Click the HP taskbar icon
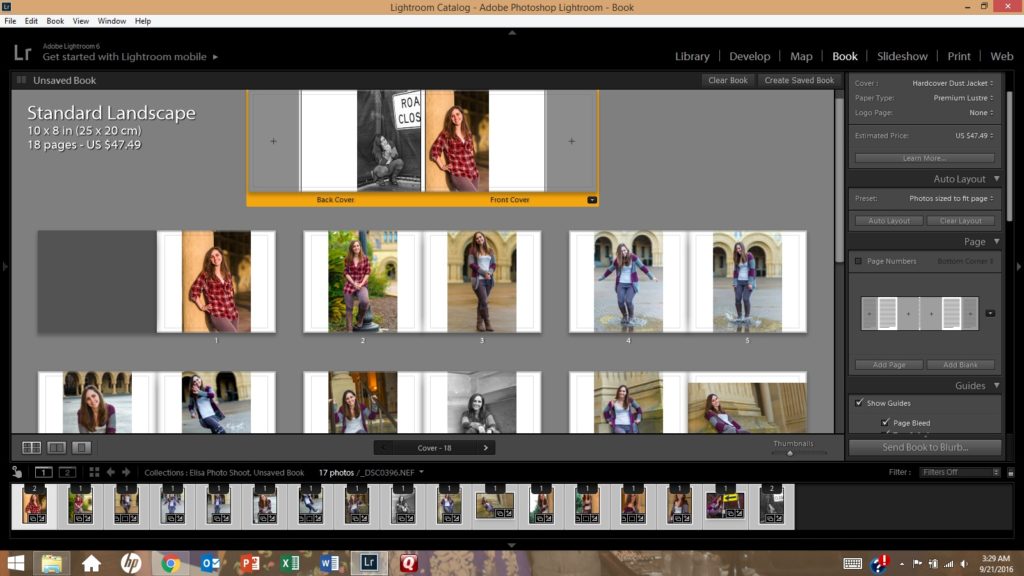The height and width of the screenshot is (576, 1024). pyautogui.click(x=131, y=563)
